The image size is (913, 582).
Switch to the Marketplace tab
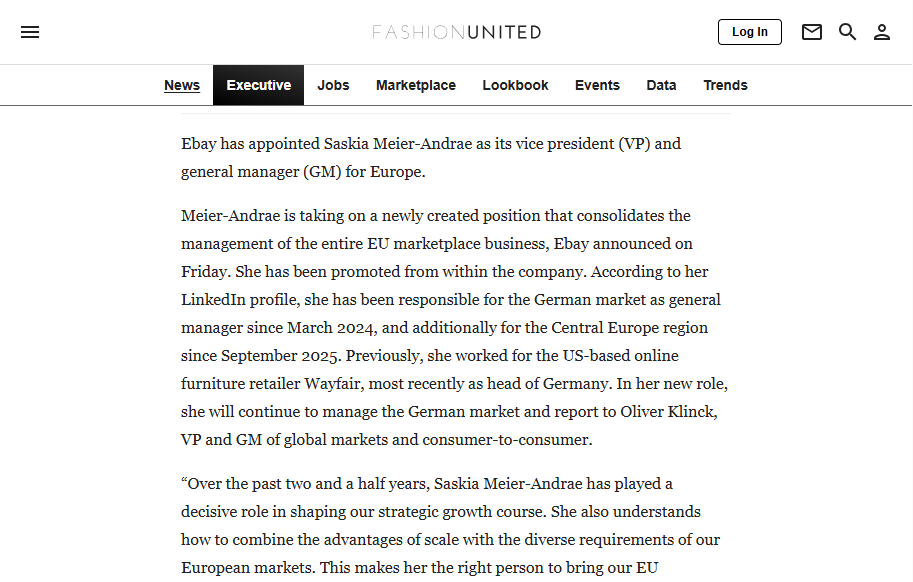(x=416, y=85)
